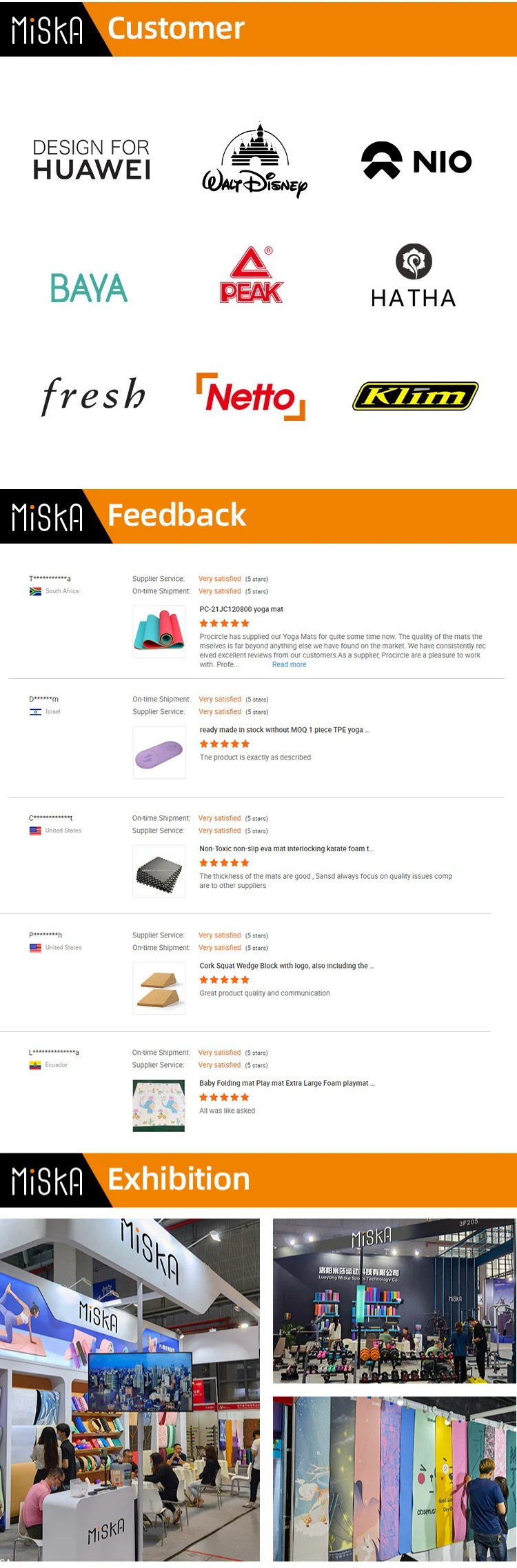Click the Walt Disney castle logo
517x1568 pixels.
coord(254,161)
